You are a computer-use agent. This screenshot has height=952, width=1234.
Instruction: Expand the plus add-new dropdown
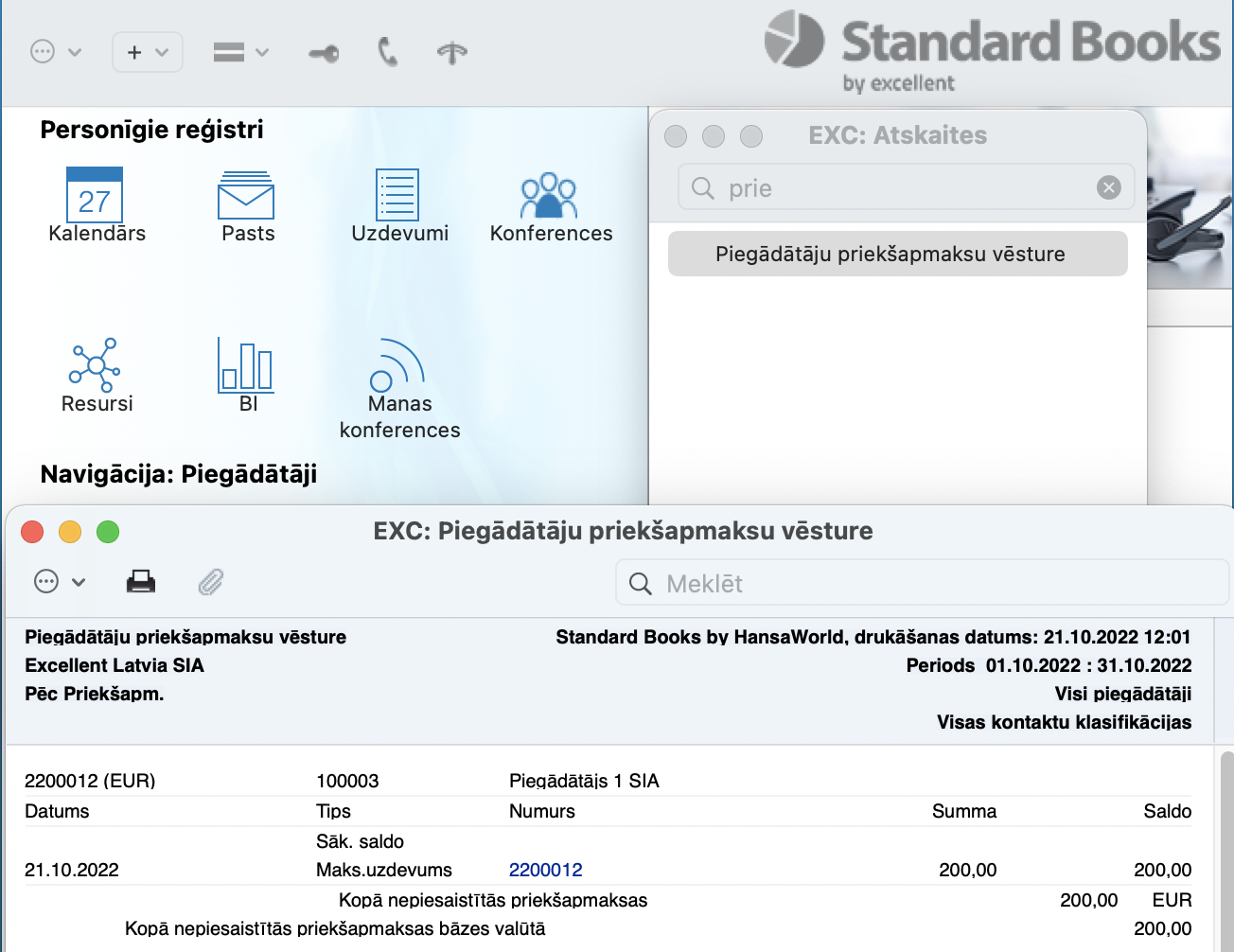(x=148, y=52)
